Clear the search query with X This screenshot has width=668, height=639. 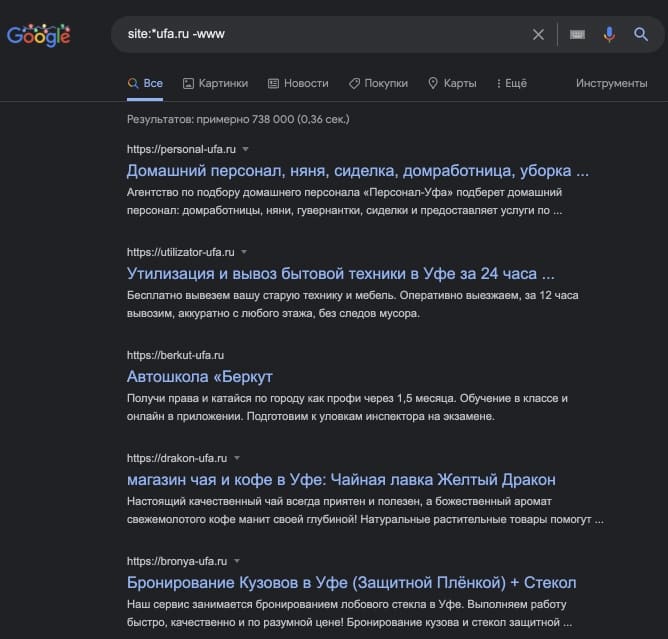pyautogui.click(x=538, y=35)
